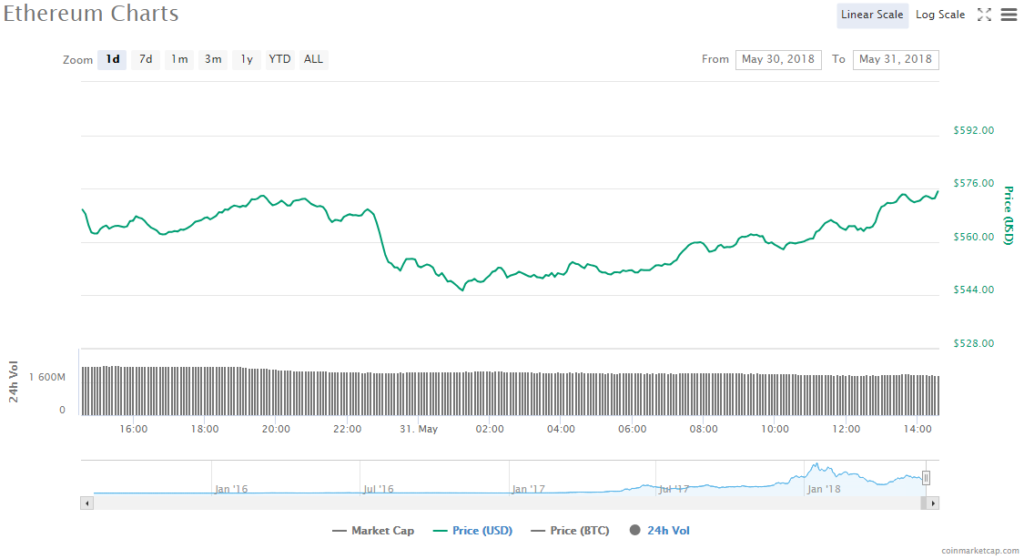Click the scrollbar left arrow
The image size is (1024, 559).
pos(87,503)
